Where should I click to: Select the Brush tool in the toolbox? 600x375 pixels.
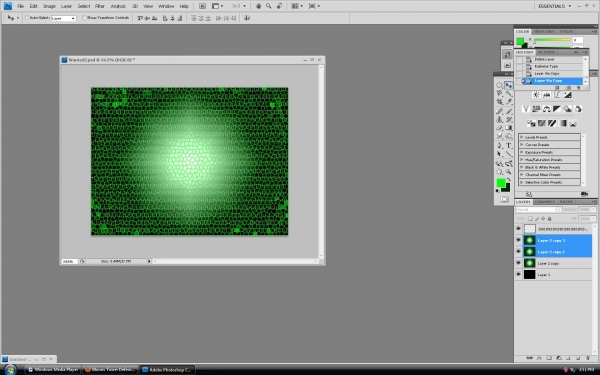click(509, 111)
